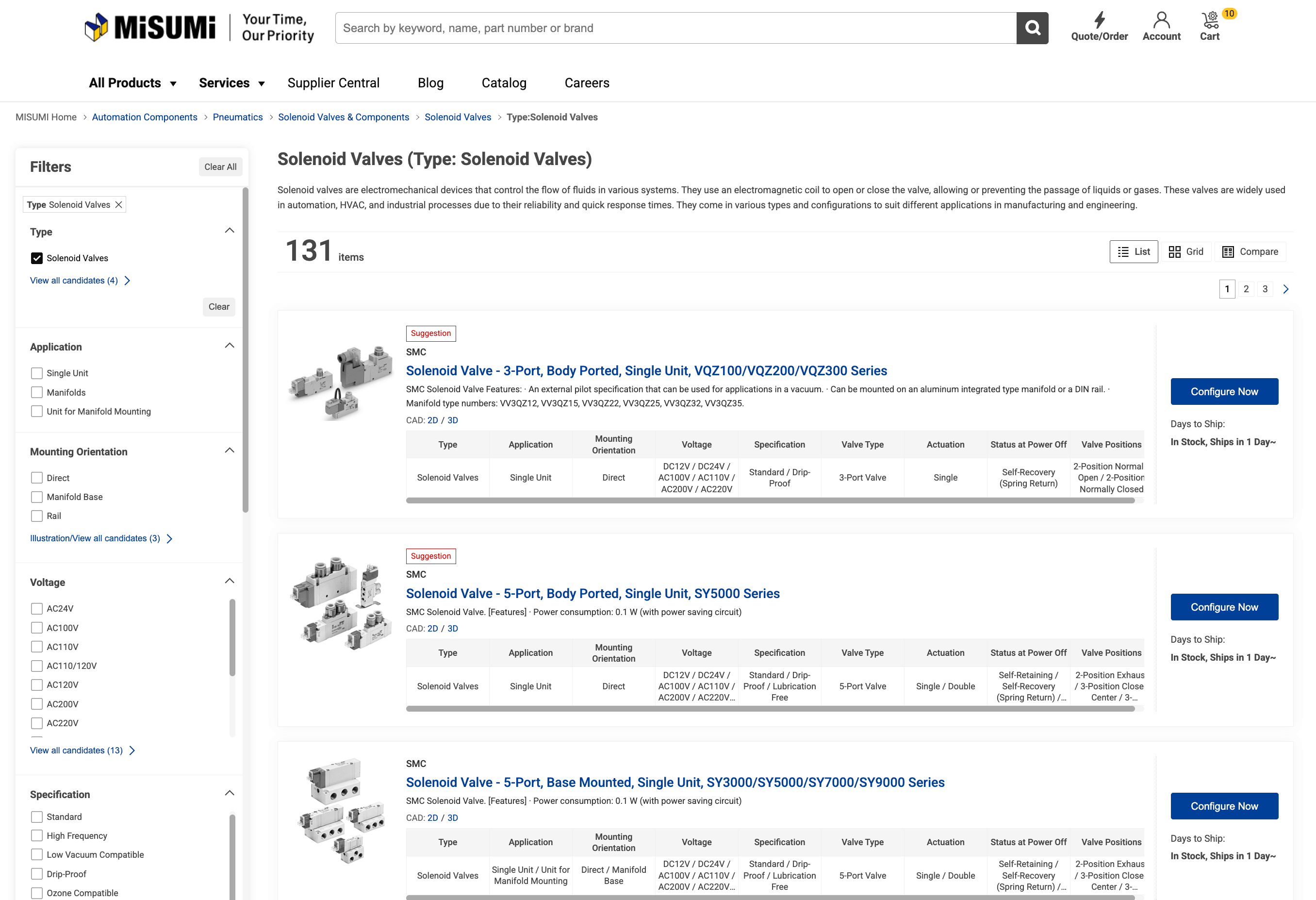Collapse the Mounting Orientation filter section

(230, 450)
